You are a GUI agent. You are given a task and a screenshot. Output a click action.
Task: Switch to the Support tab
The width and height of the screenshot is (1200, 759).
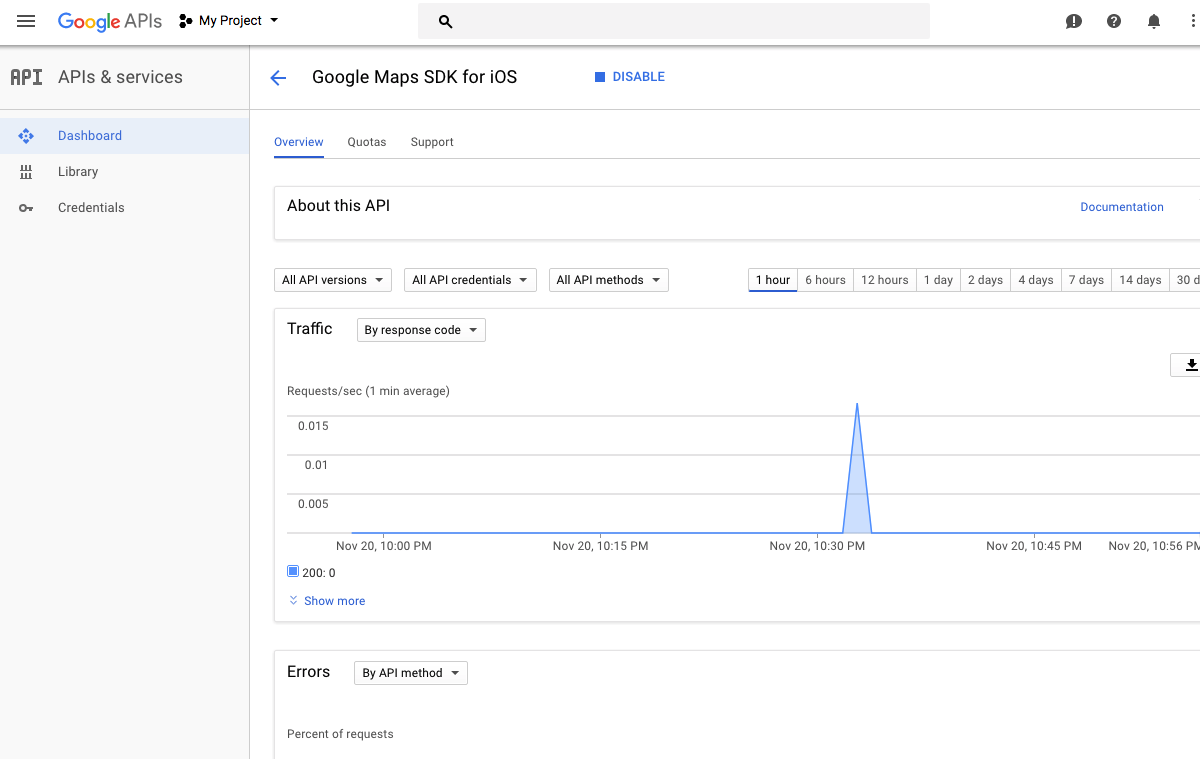[432, 142]
